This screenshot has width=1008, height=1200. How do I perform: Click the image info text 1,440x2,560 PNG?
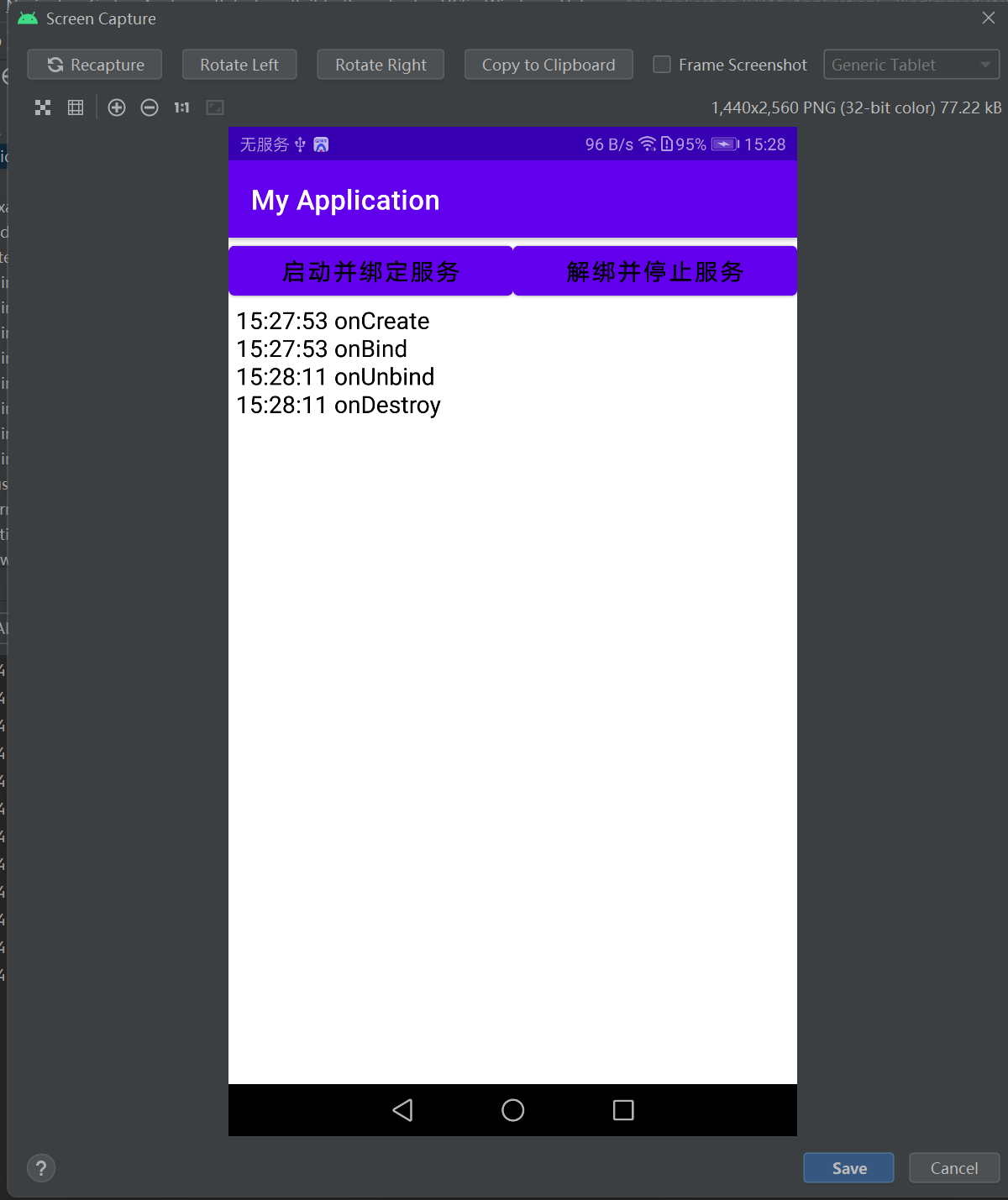click(857, 107)
